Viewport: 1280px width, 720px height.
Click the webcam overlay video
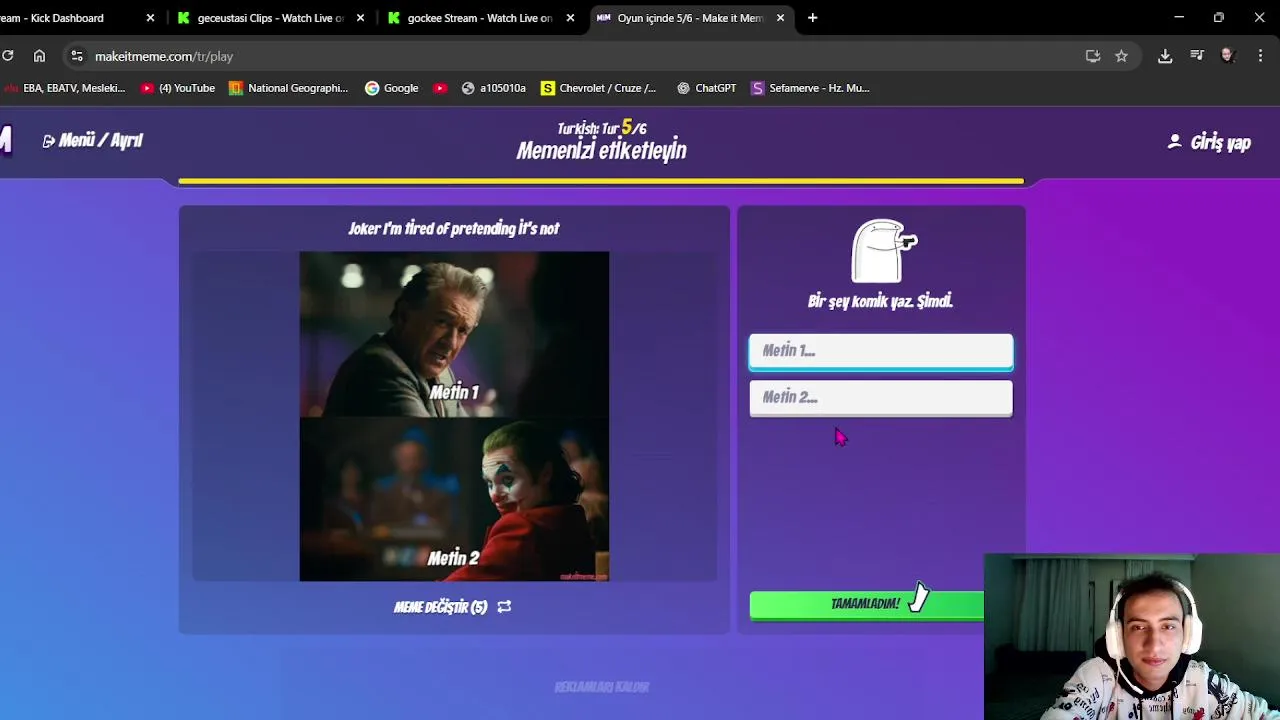click(x=1132, y=637)
